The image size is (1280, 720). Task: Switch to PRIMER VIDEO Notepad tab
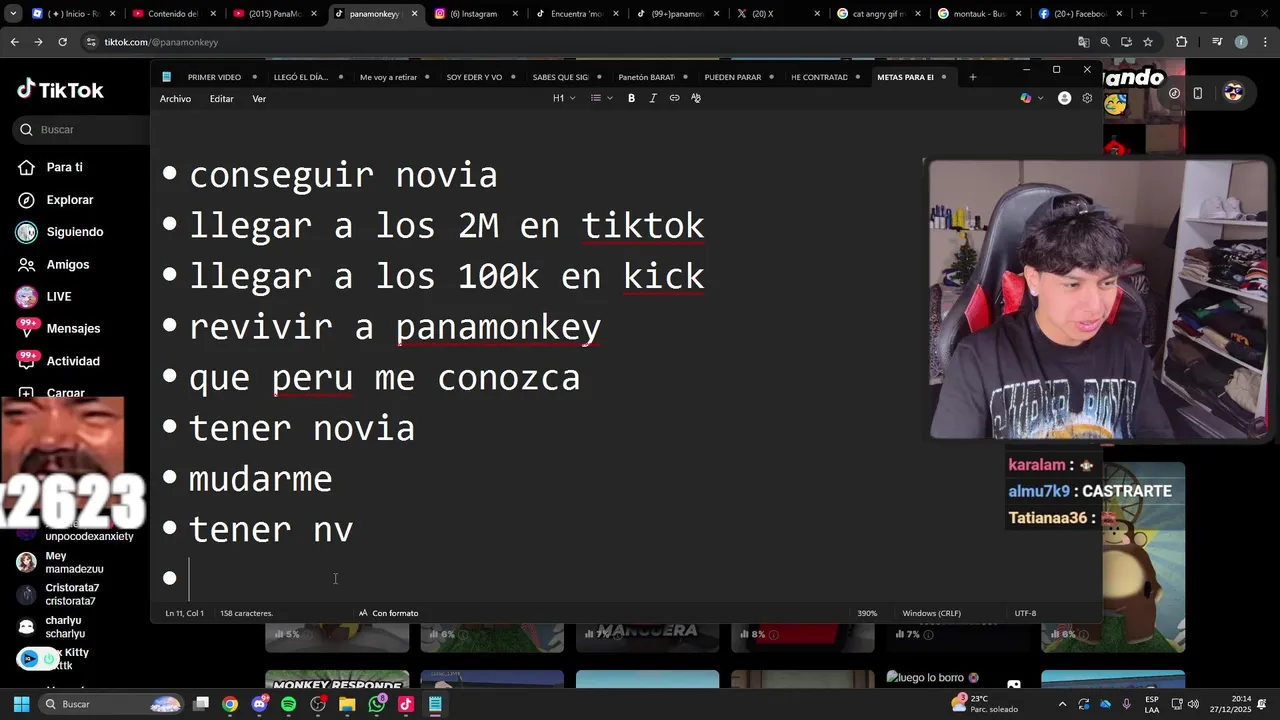click(214, 77)
